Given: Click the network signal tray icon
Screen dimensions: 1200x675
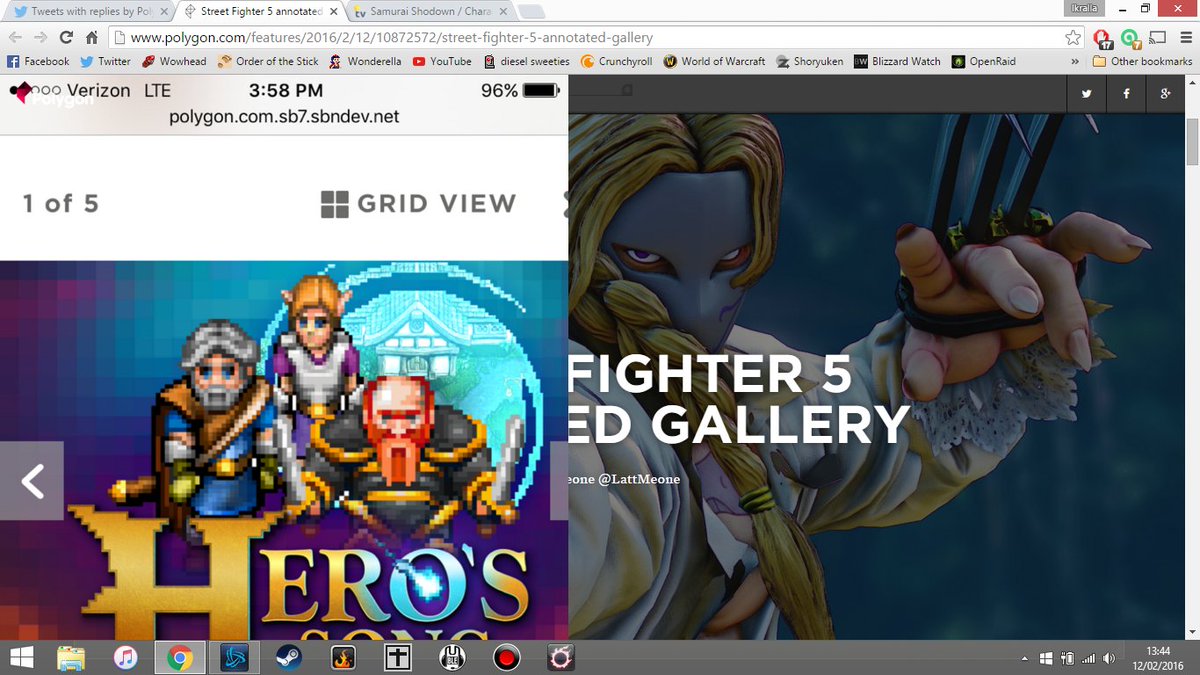Looking at the screenshot, I should click(x=1089, y=658).
